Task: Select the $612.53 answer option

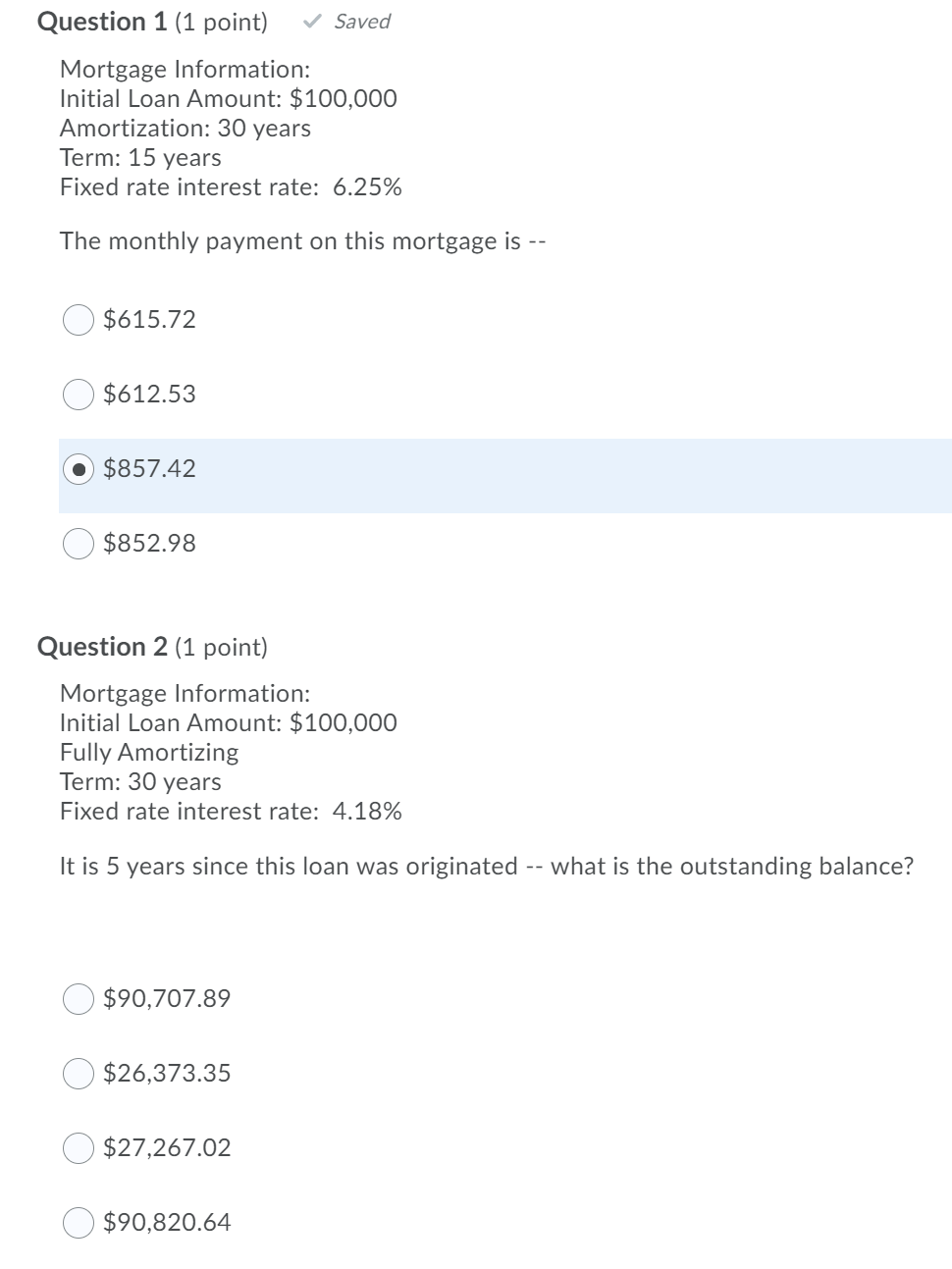Action: [x=78, y=395]
